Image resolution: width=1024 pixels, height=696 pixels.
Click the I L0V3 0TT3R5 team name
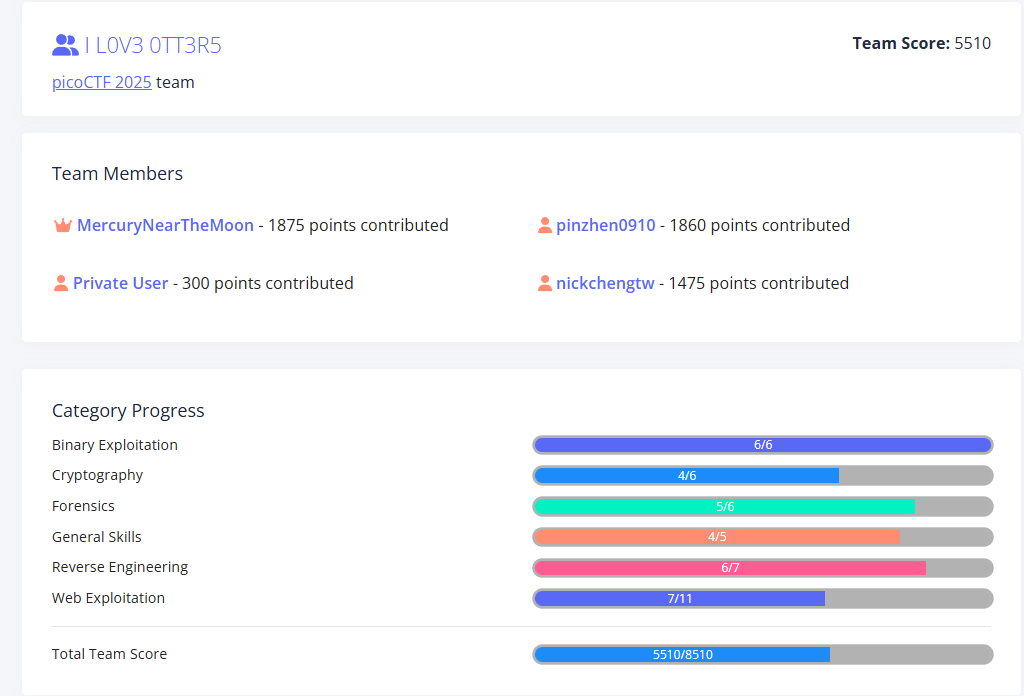(x=153, y=45)
